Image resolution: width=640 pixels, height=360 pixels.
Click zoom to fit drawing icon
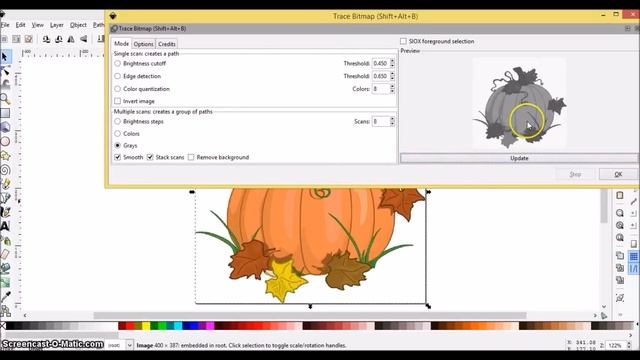coord(620,225)
